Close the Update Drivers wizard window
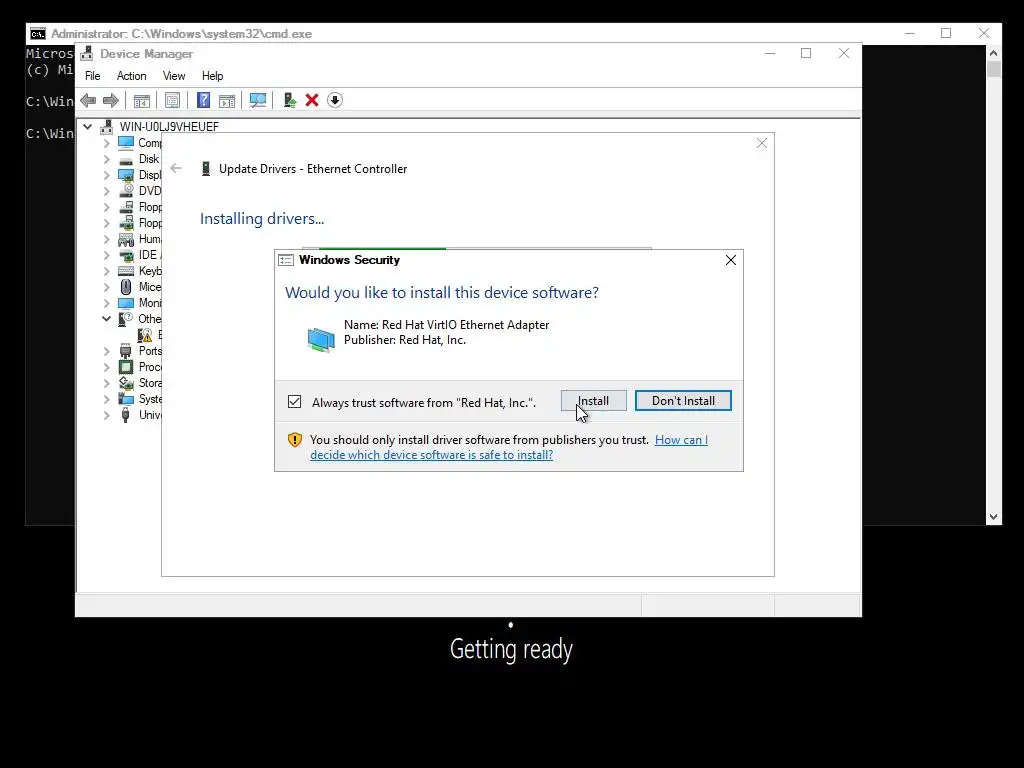The image size is (1024, 768). [761, 143]
